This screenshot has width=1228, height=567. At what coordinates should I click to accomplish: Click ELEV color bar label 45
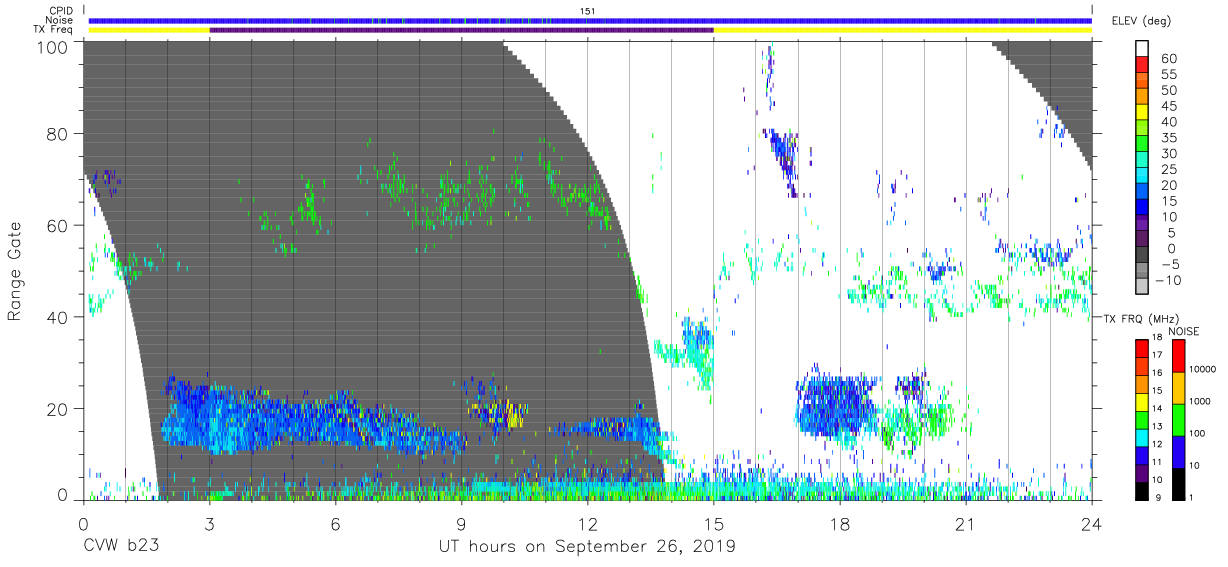(x=1168, y=106)
